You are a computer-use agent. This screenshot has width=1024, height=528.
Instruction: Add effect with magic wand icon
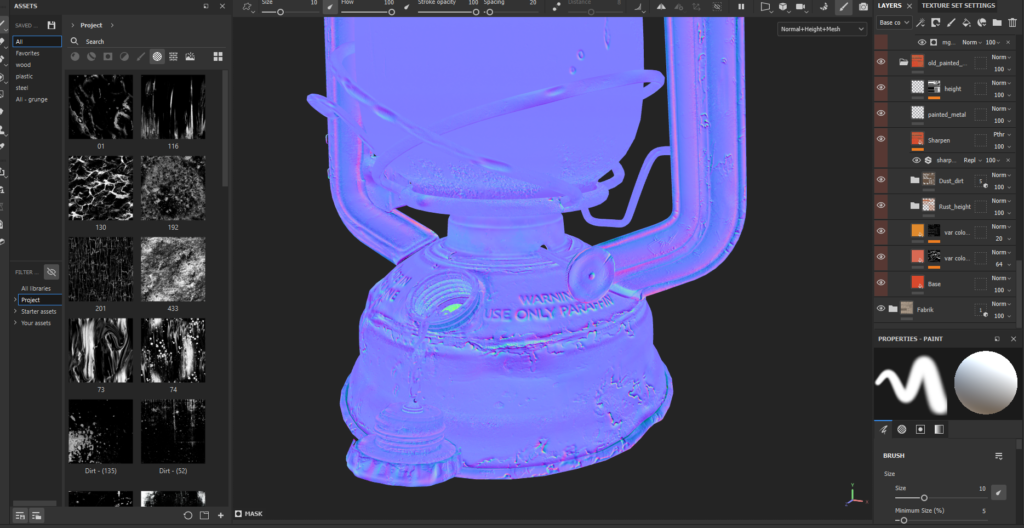[x=920, y=23]
